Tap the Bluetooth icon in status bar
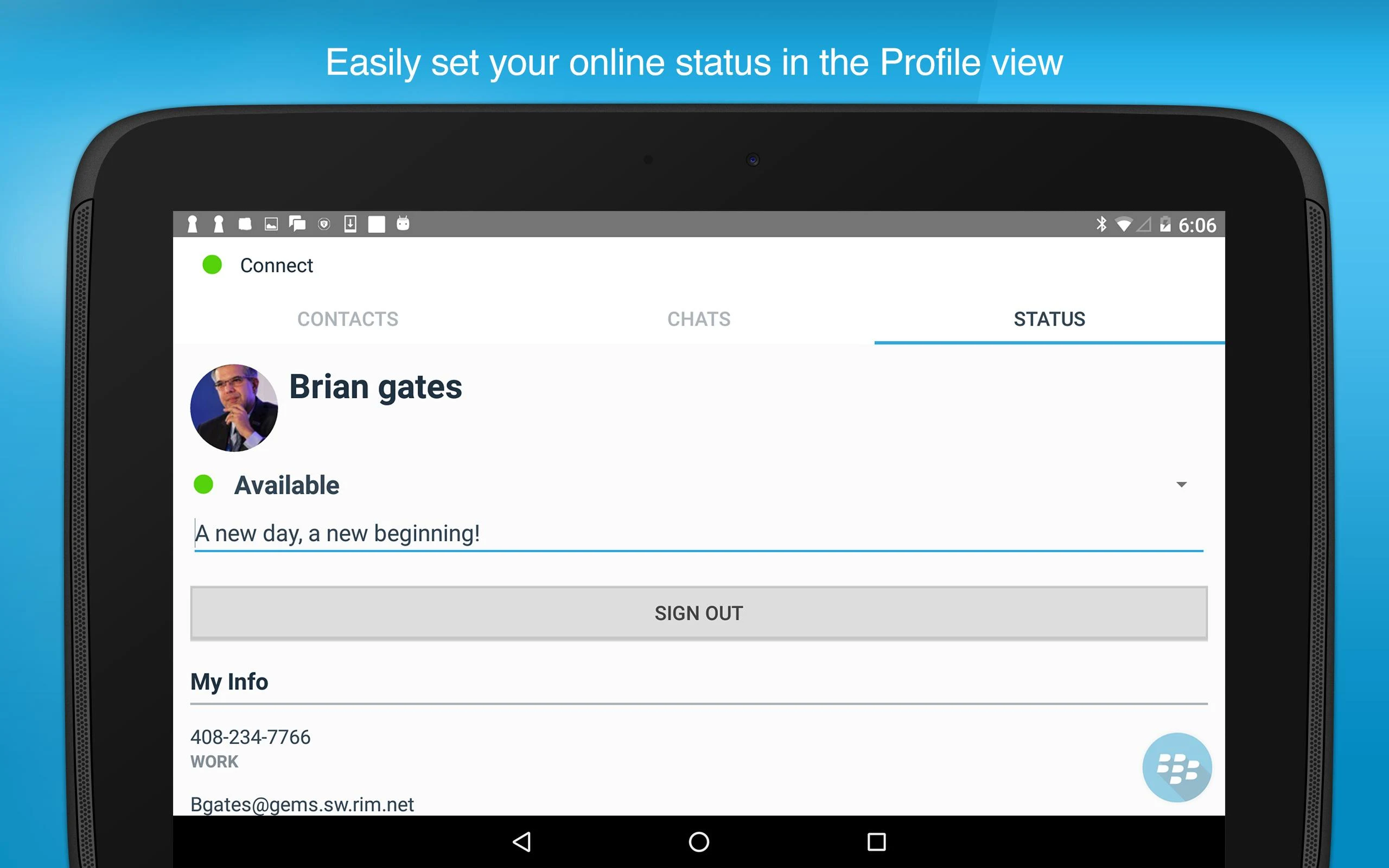The image size is (1389, 868). pos(1101,224)
